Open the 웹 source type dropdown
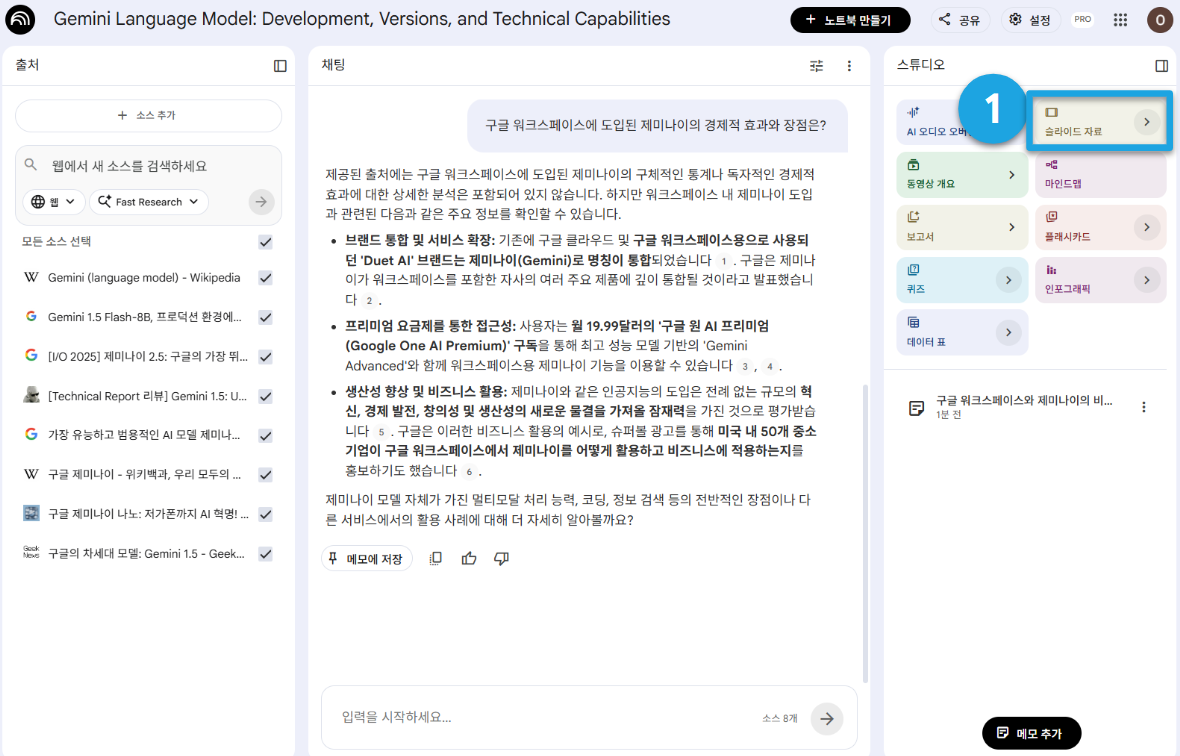The image size is (1180, 756). click(53, 202)
